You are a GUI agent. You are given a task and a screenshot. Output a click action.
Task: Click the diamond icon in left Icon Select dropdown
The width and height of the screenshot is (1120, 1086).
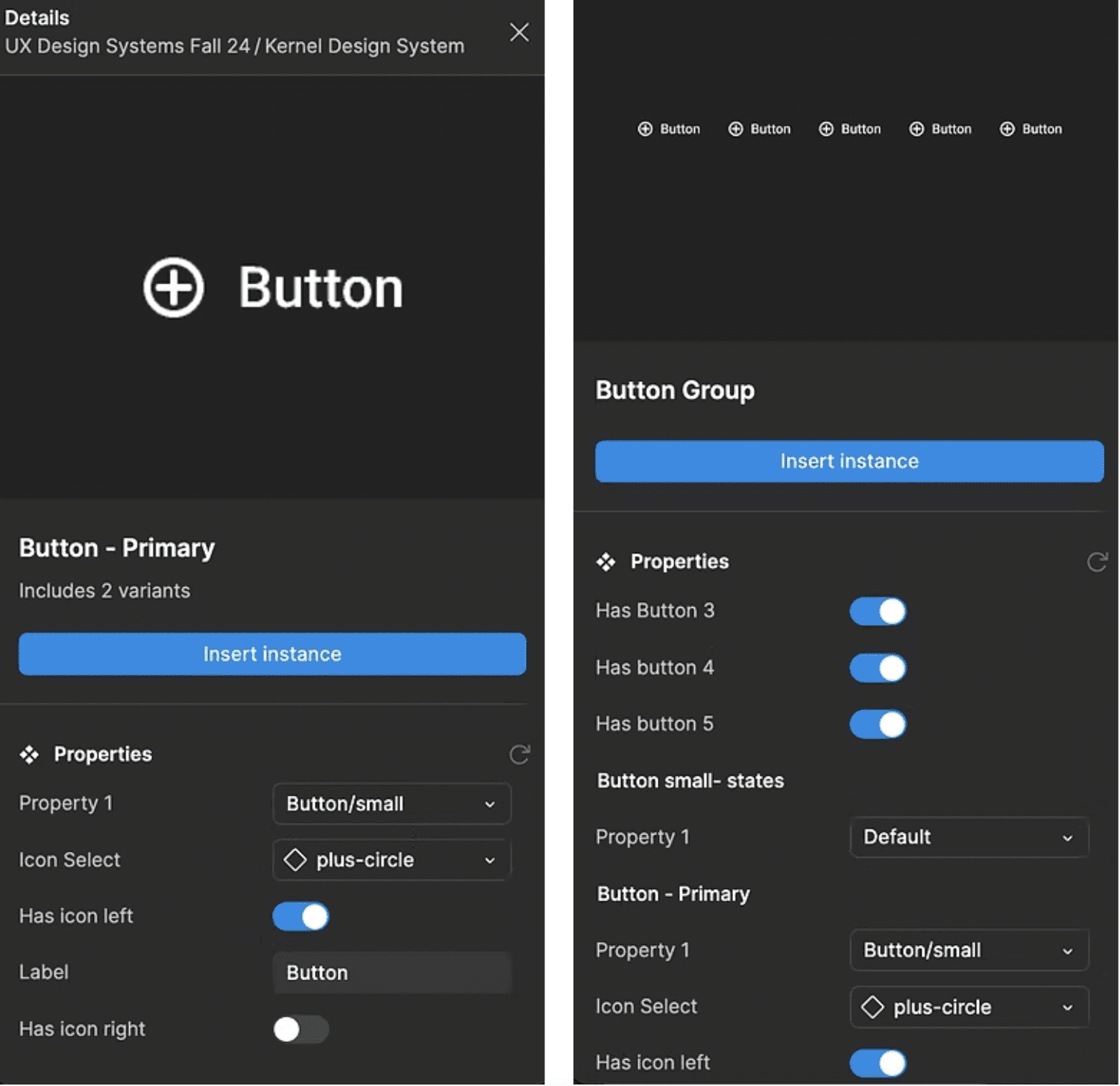[x=295, y=860]
